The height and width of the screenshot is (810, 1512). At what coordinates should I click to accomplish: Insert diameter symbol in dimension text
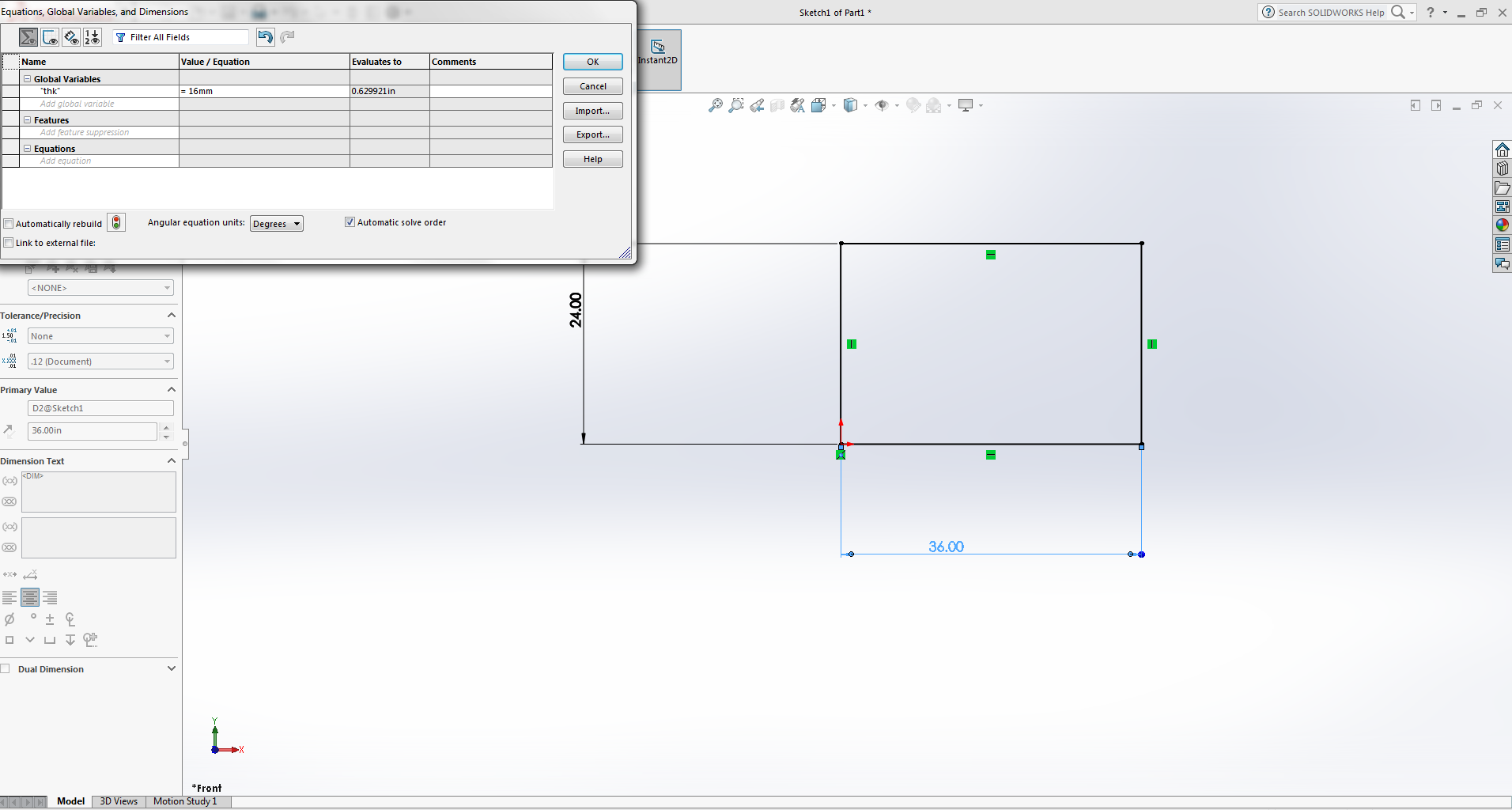click(9, 619)
